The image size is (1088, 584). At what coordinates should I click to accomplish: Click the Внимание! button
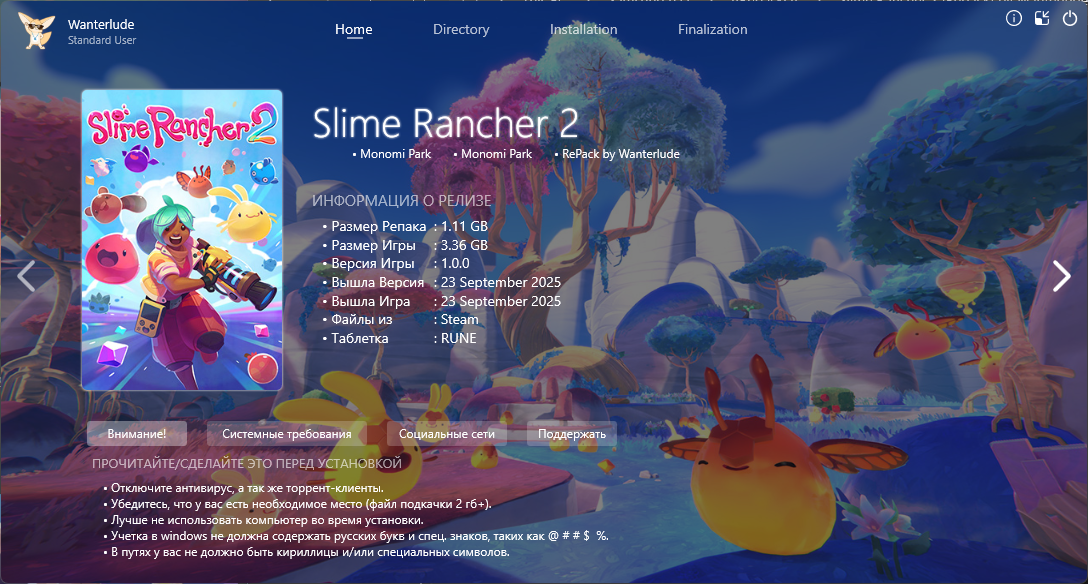(137, 433)
